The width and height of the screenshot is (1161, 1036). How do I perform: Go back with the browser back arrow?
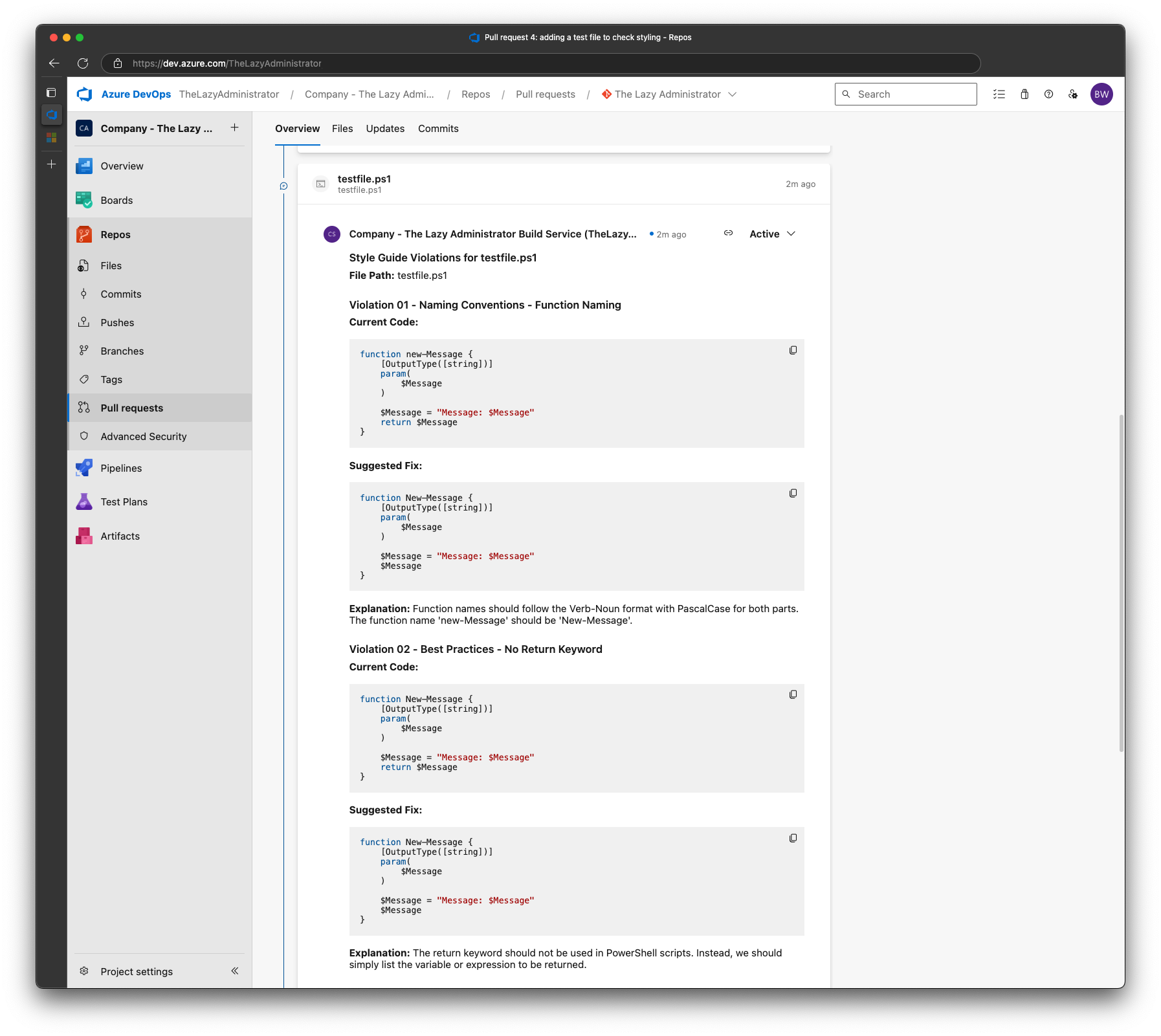pyautogui.click(x=54, y=63)
